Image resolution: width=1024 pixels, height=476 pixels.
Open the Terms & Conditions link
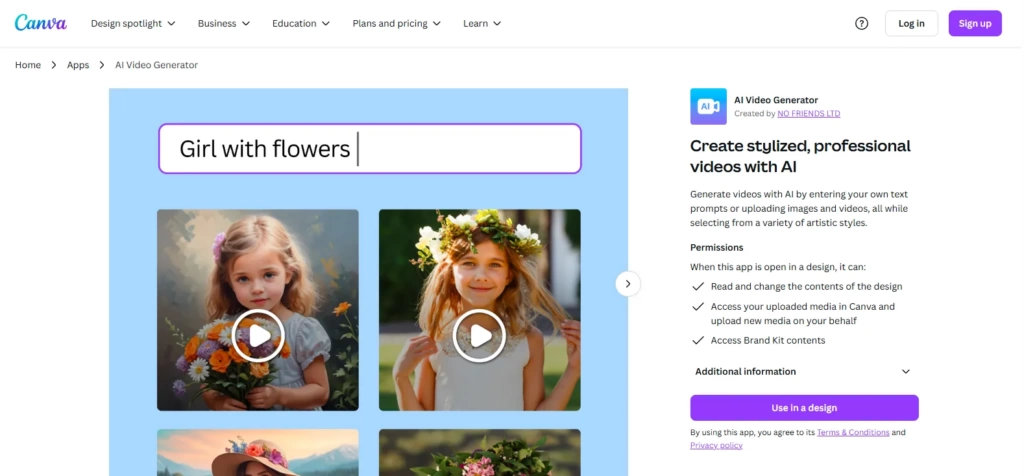click(x=853, y=432)
